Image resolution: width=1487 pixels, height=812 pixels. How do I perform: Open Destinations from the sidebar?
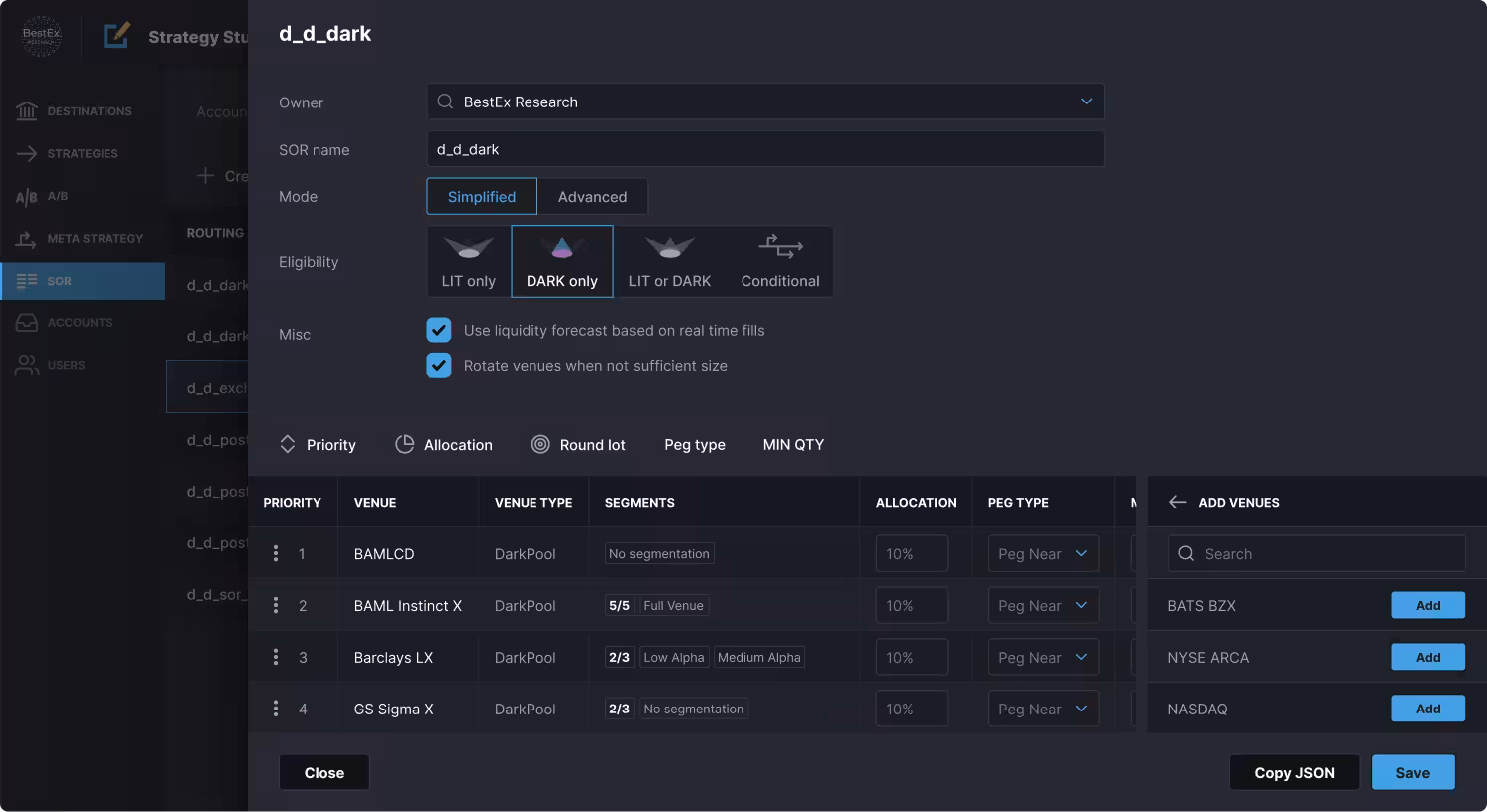click(x=83, y=111)
